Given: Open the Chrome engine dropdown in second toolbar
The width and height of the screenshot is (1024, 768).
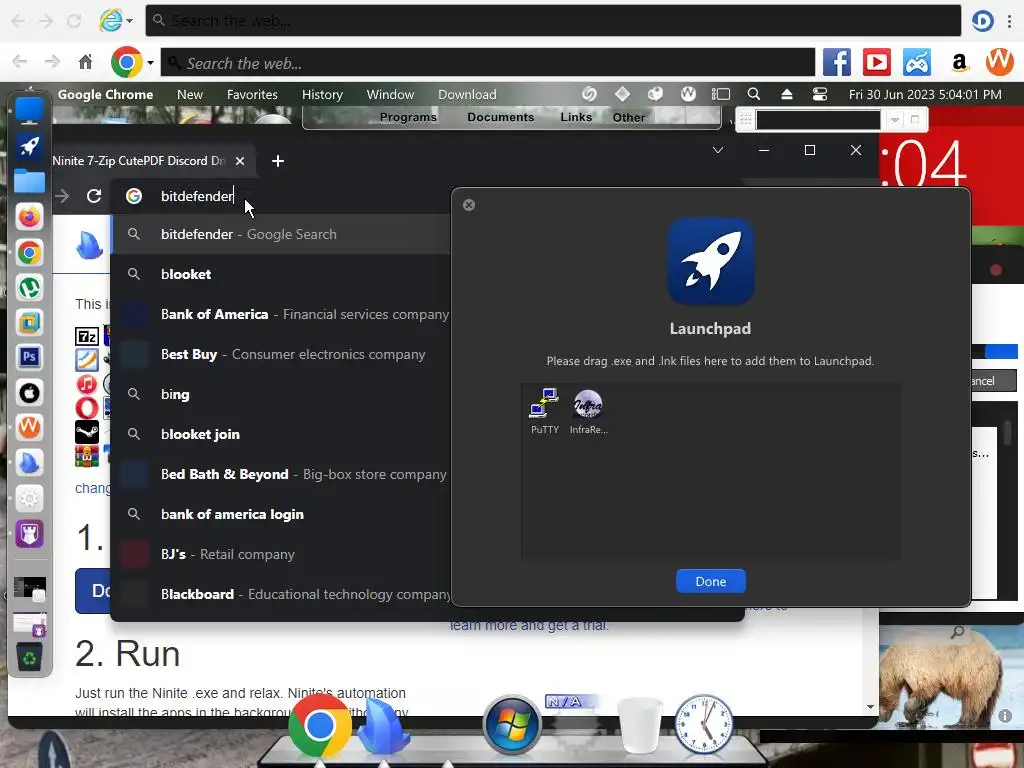Looking at the screenshot, I should point(150,63).
